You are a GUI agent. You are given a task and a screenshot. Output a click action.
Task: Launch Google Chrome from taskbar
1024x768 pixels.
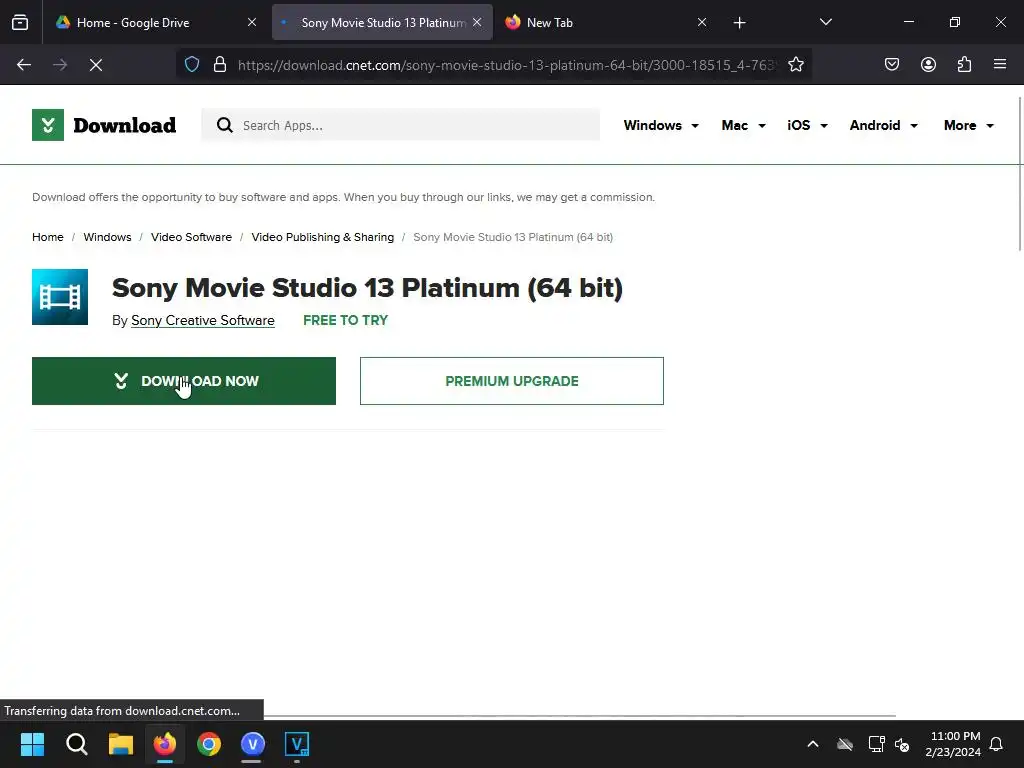tap(209, 744)
